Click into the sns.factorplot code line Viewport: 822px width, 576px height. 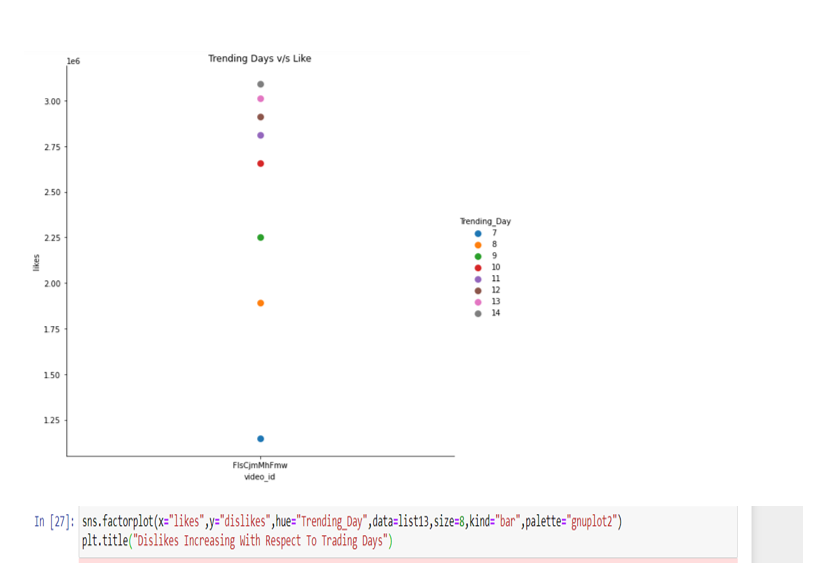(352, 521)
